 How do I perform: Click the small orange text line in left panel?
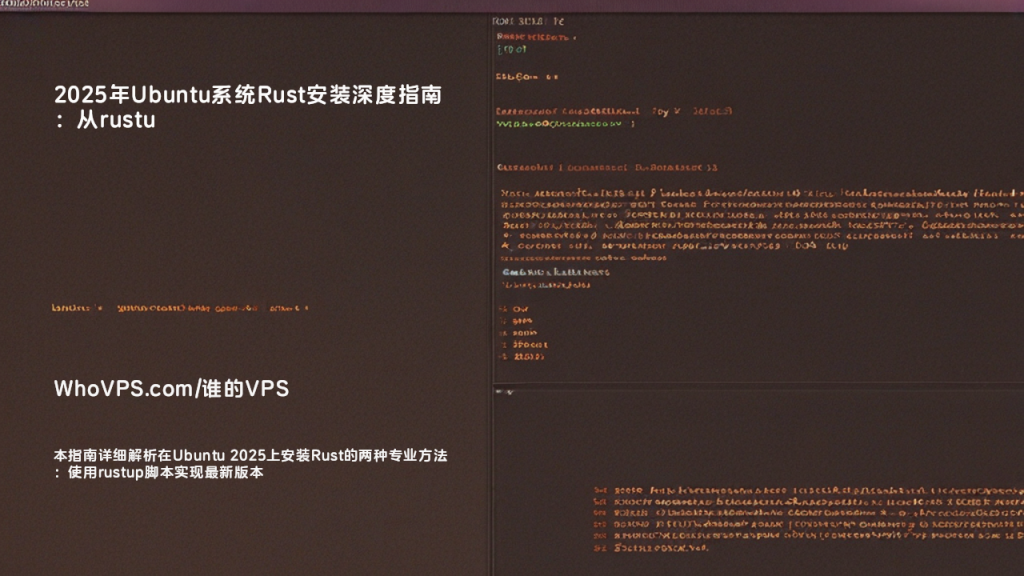coord(180,308)
